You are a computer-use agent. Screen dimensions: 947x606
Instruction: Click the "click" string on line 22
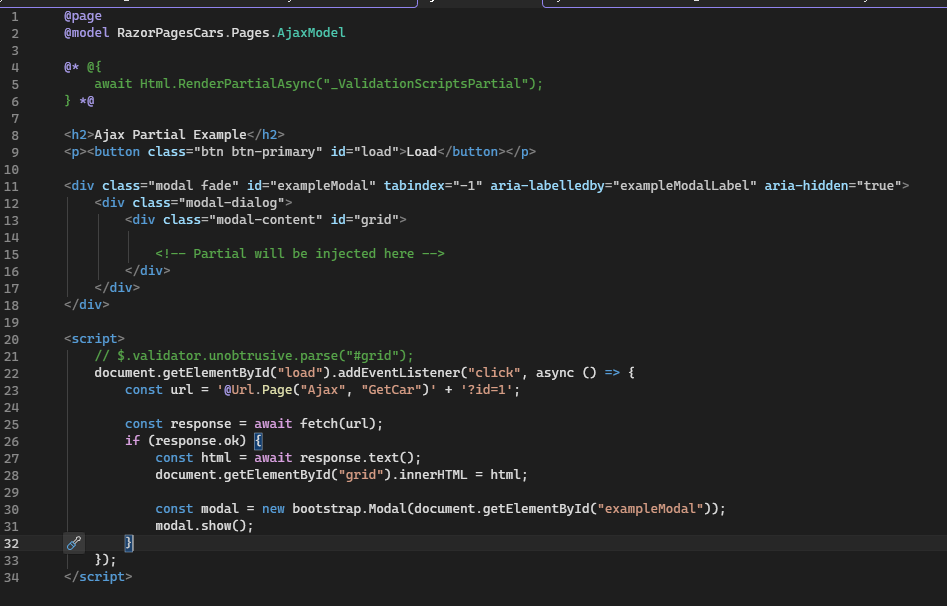point(494,373)
